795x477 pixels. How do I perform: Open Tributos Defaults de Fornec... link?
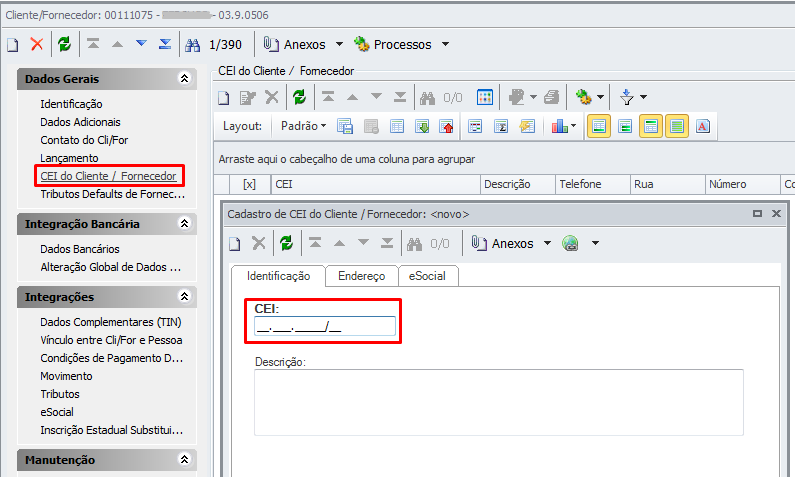pyautogui.click(x=113, y=194)
